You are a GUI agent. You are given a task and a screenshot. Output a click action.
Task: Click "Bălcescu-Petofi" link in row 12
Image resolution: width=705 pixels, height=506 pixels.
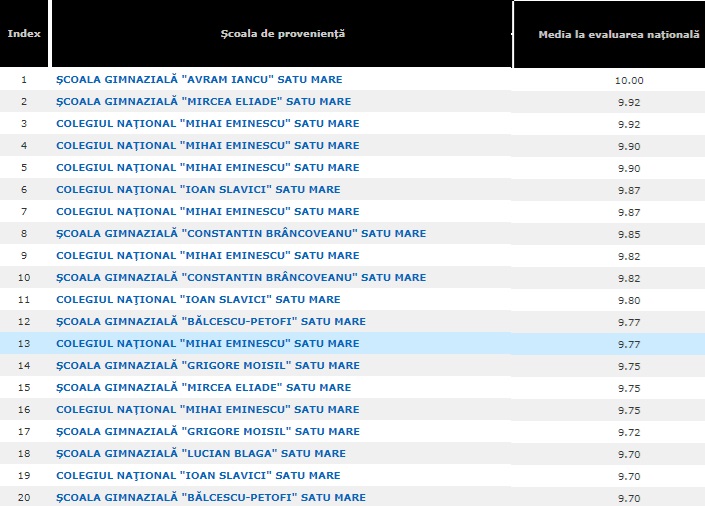coord(211,322)
